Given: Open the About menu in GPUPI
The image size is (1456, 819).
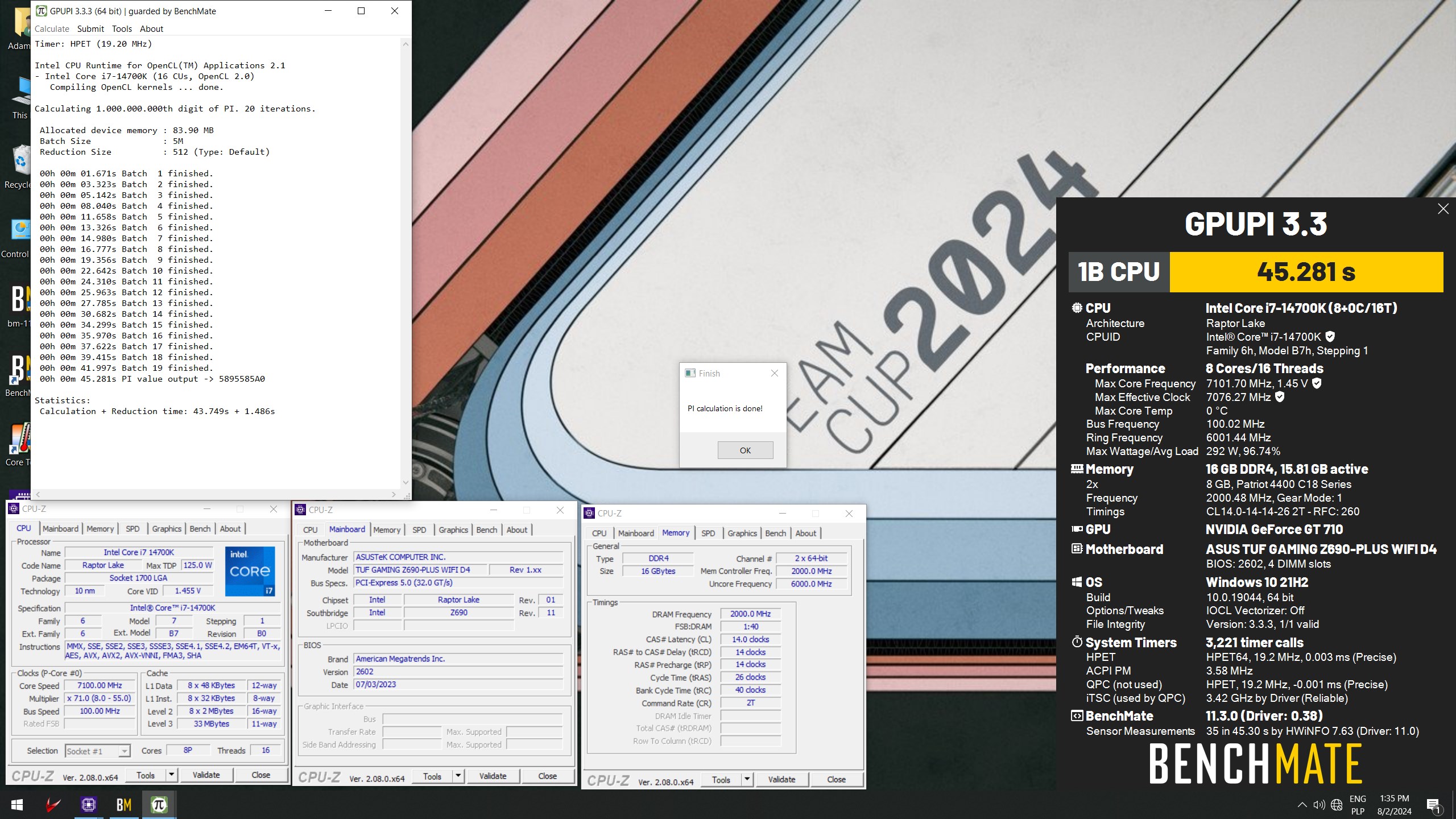Looking at the screenshot, I should point(151,28).
